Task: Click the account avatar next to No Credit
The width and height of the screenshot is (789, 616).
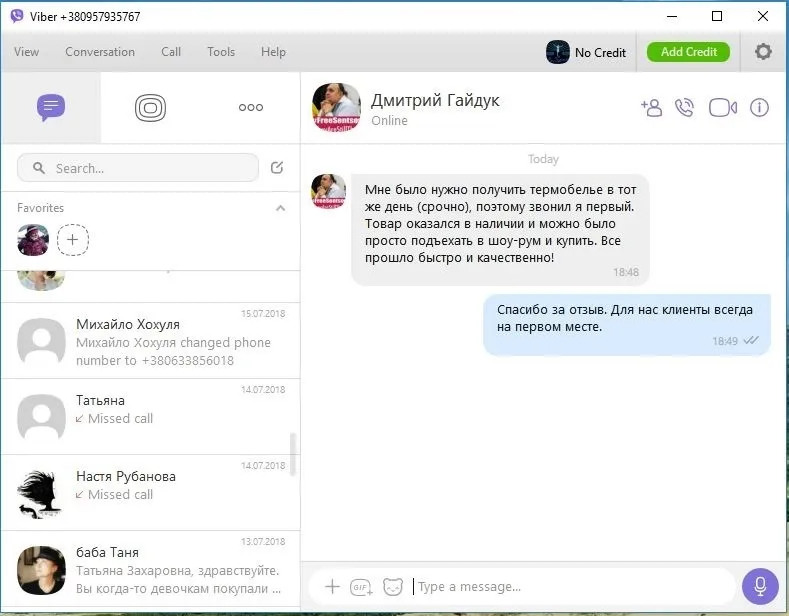Action: pyautogui.click(x=558, y=52)
